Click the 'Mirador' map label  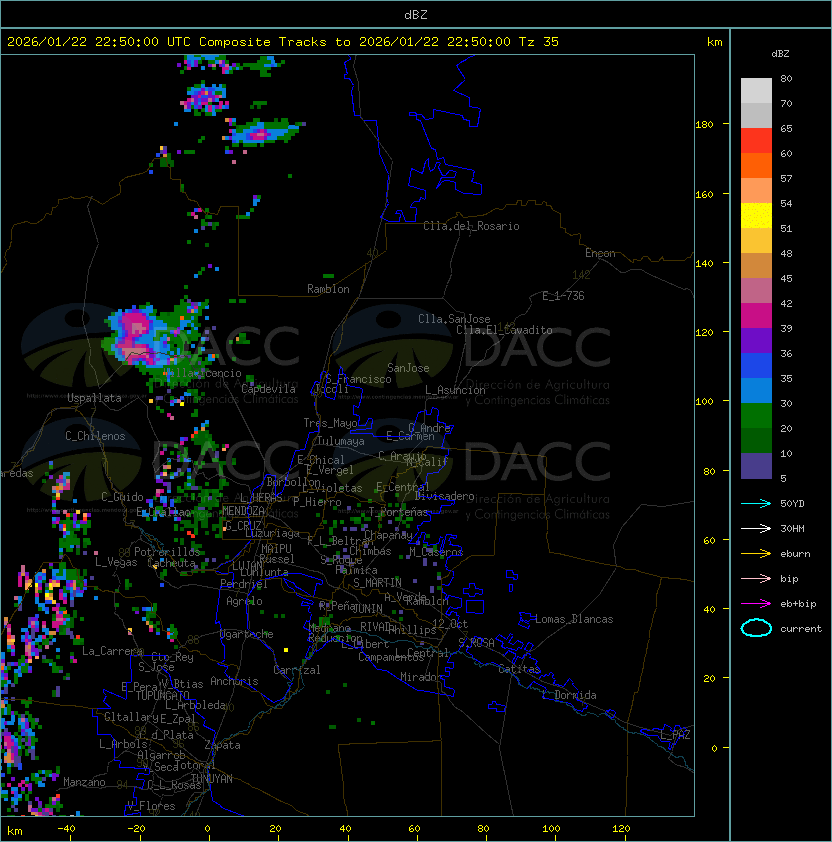[421, 677]
